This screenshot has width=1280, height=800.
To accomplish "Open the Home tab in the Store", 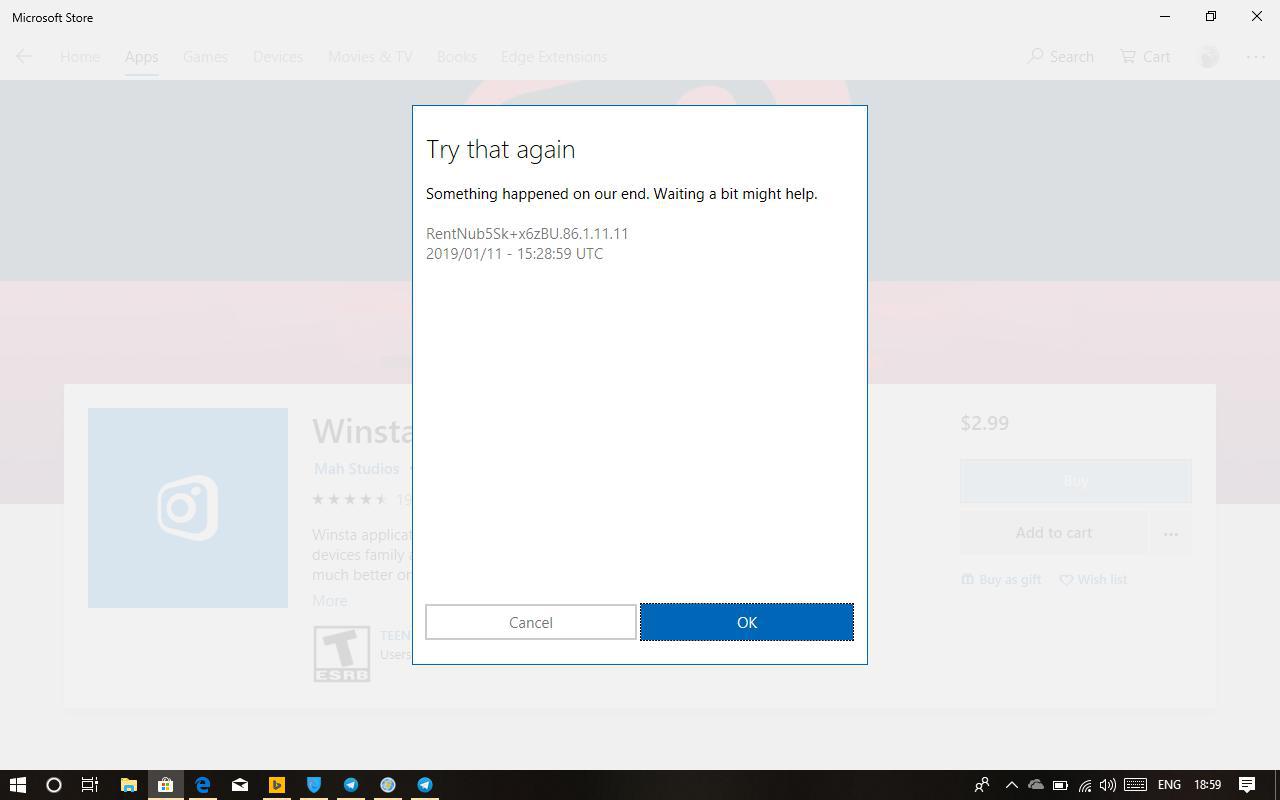I will coord(80,57).
